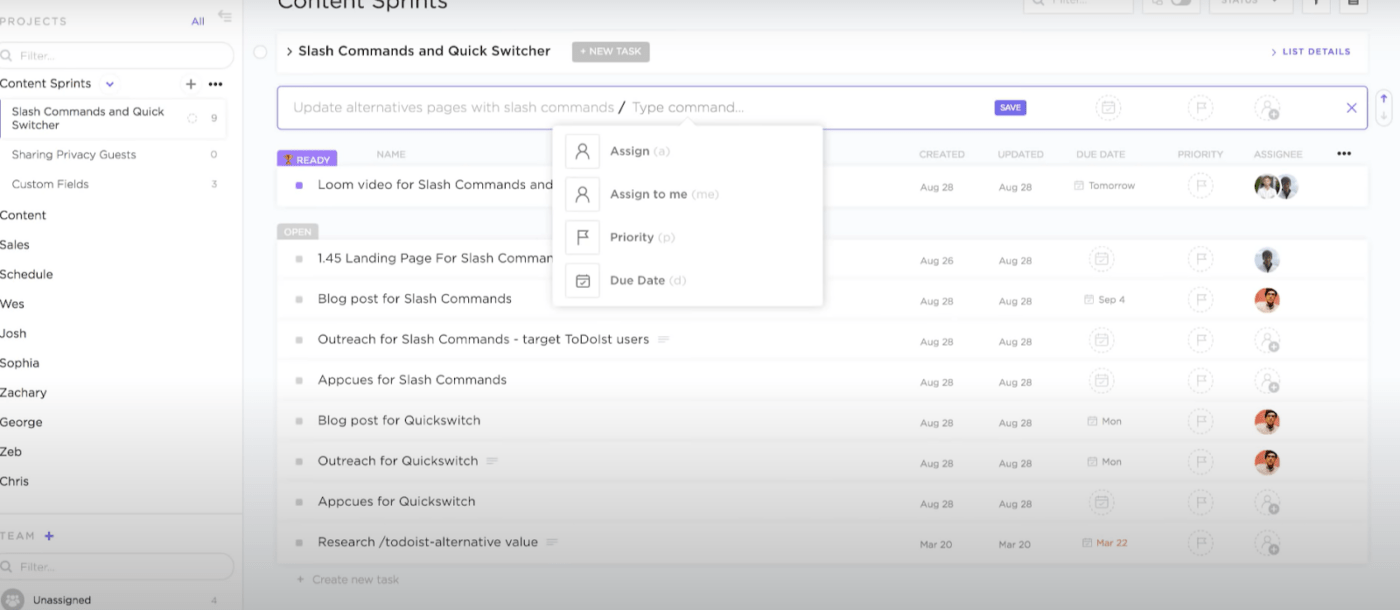
Task: Click the Assign command person icon
Action: pos(582,151)
